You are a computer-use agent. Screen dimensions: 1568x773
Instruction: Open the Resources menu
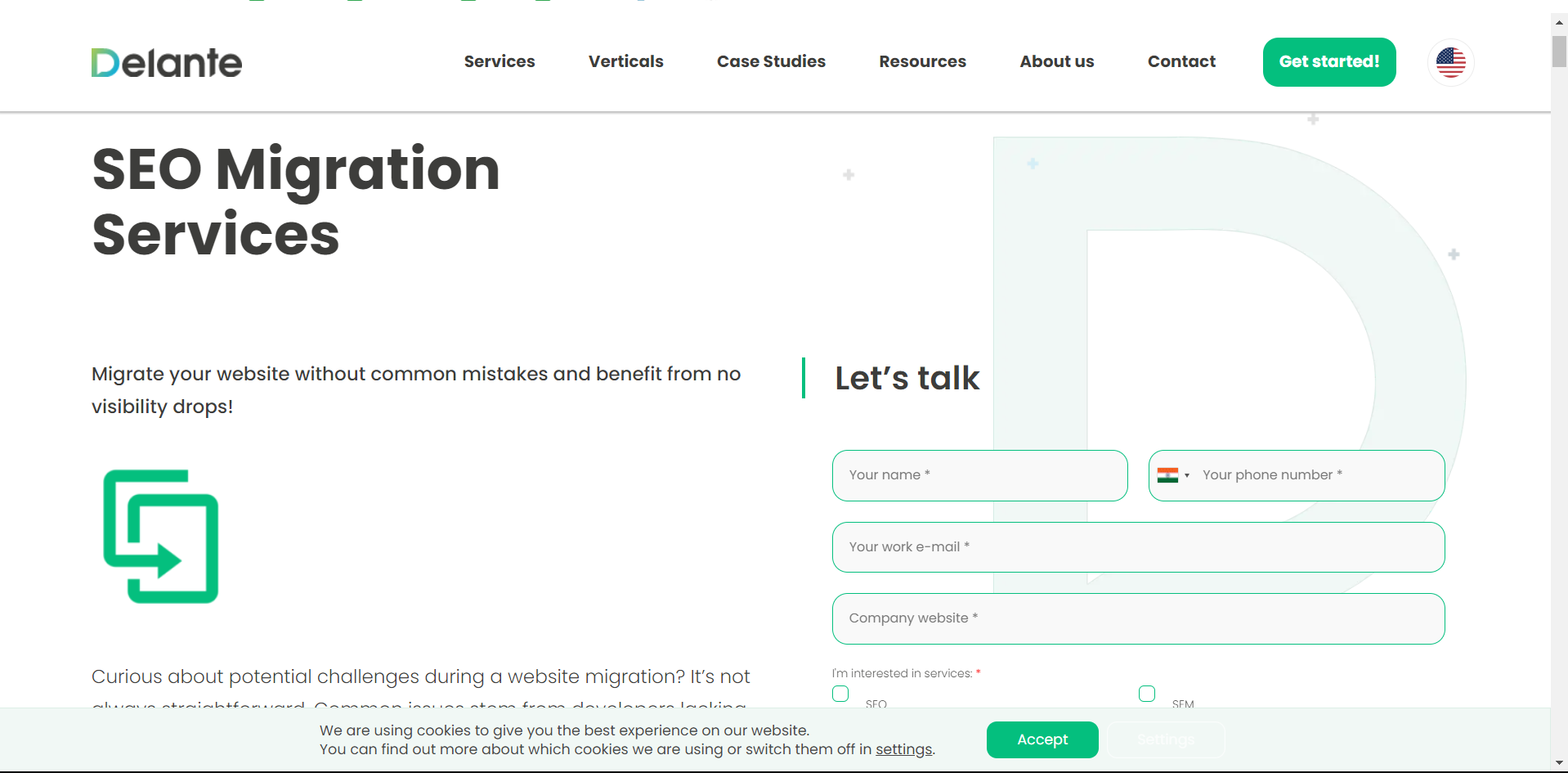922,61
